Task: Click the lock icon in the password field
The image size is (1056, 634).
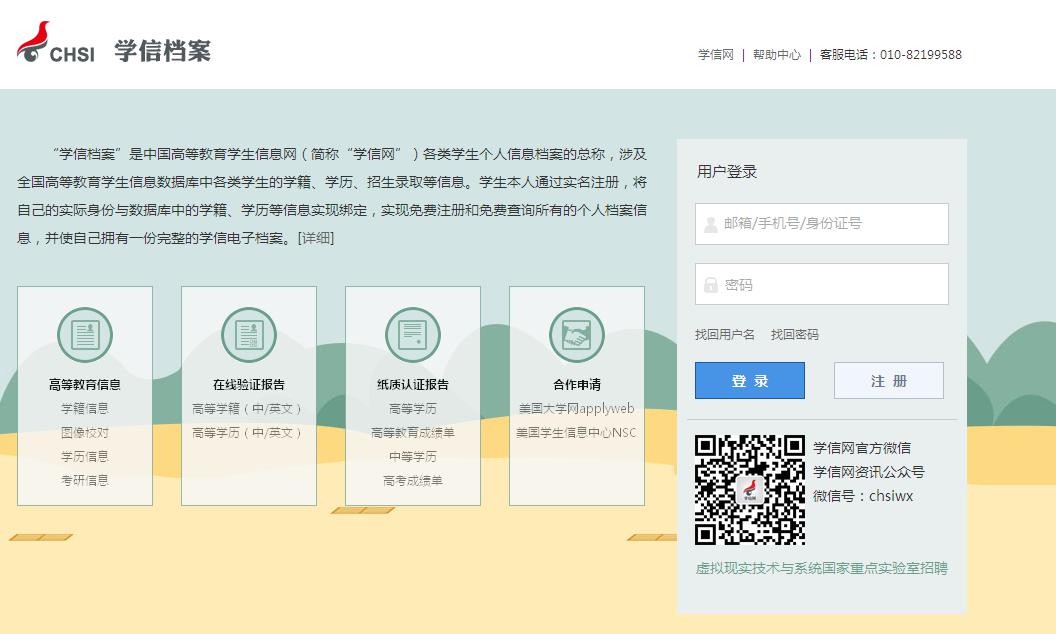Action: tap(711, 284)
